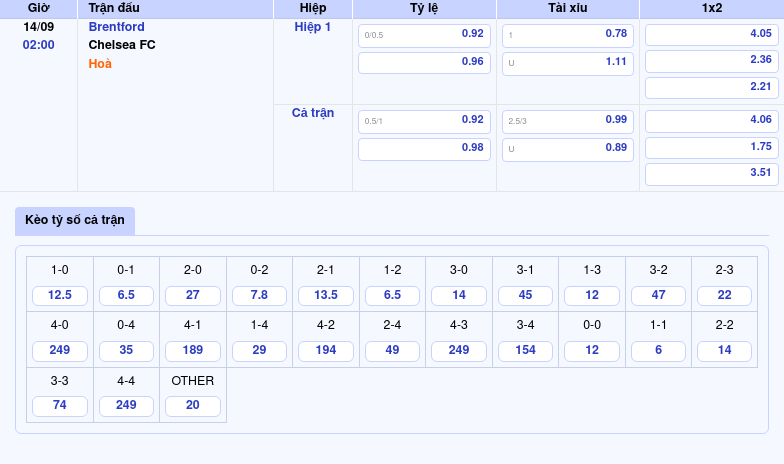Choose the Cả trận handicap odds 0.98
Viewport: 784px width, 464px height.
pyautogui.click(x=424, y=148)
